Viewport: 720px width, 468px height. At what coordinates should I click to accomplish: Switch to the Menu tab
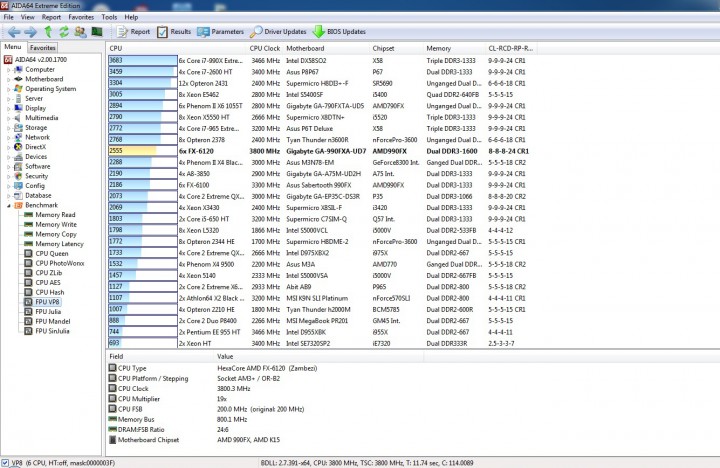coord(13,47)
